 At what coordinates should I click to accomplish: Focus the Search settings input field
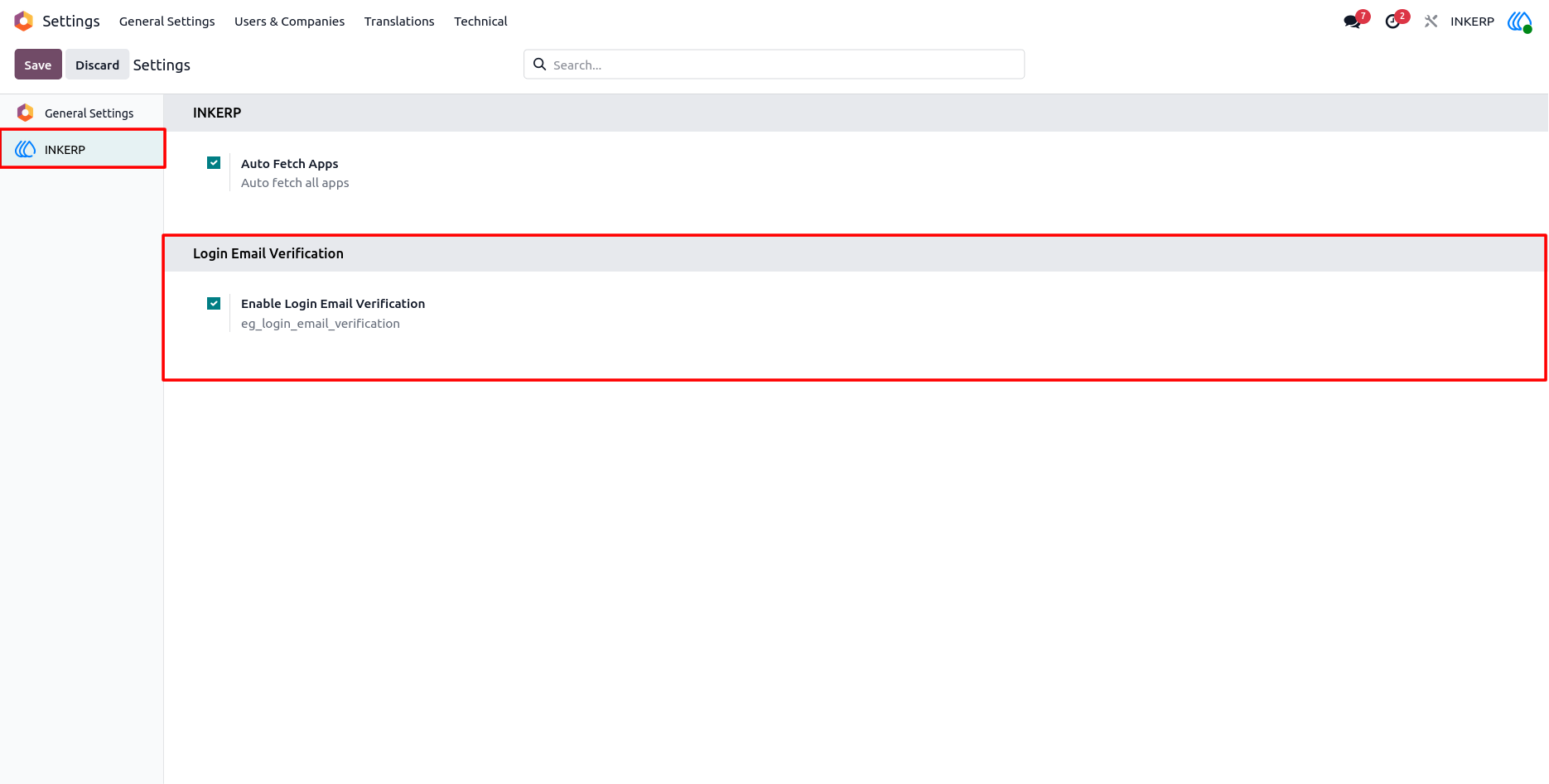[774, 65]
